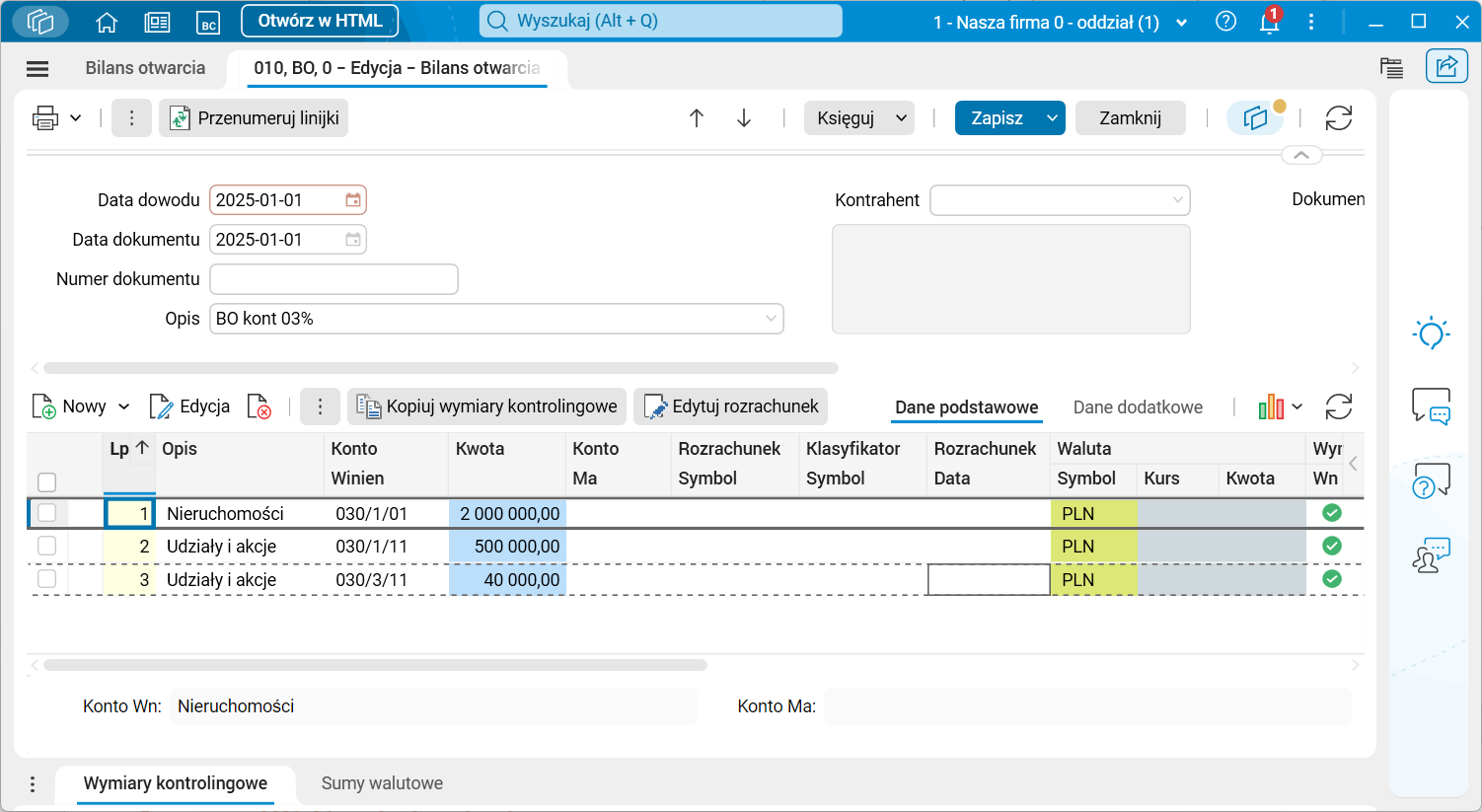1482x812 pixels.
Task: Open the calendar for Data dokumentu
Action: [x=353, y=240]
